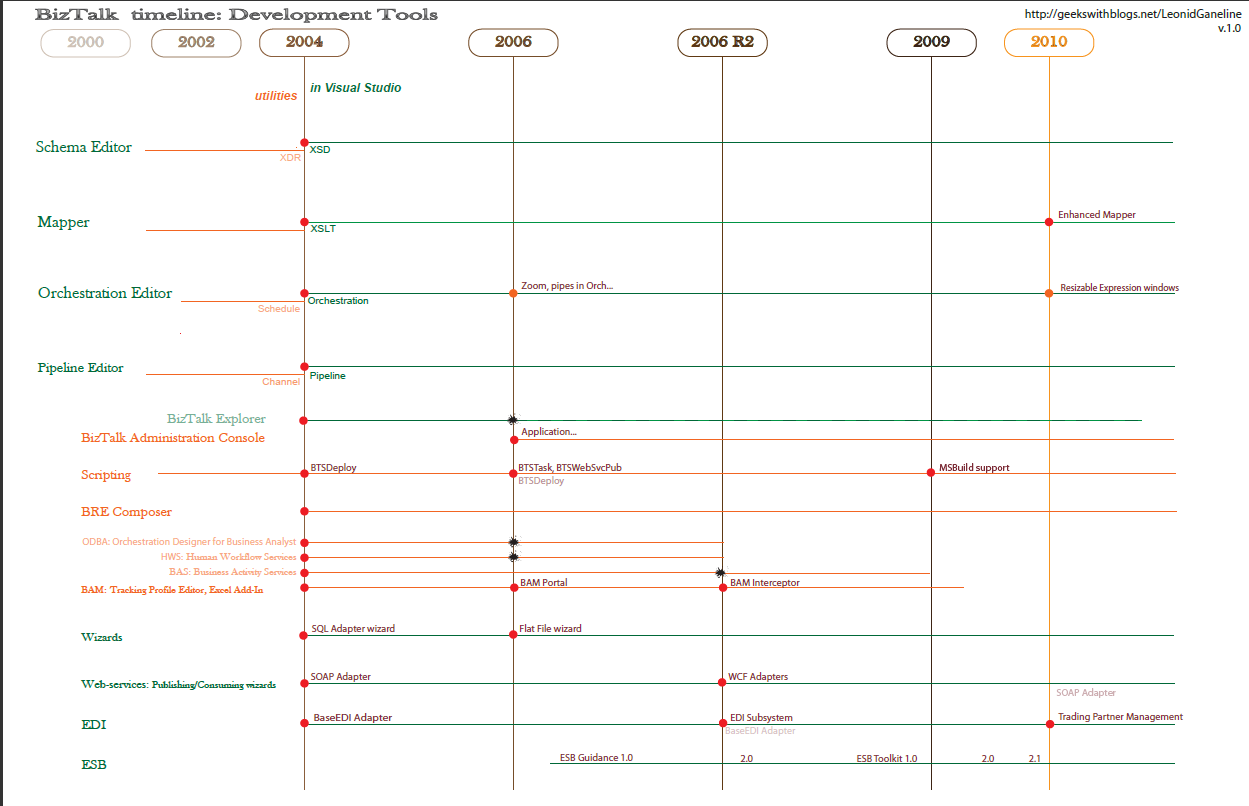
Task: Click the red marker beside BAM Portal
Action: tap(514, 587)
